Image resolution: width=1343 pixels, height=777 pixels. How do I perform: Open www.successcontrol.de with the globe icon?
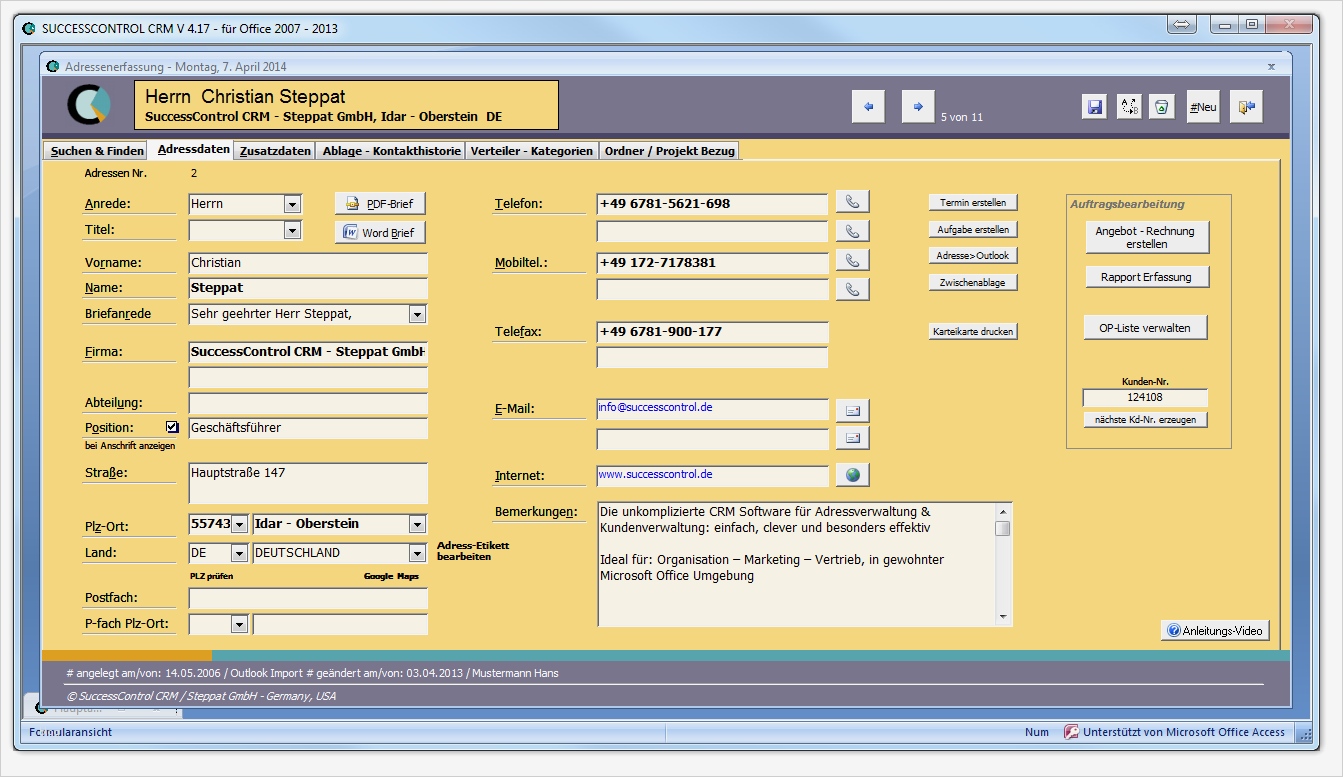(852, 474)
